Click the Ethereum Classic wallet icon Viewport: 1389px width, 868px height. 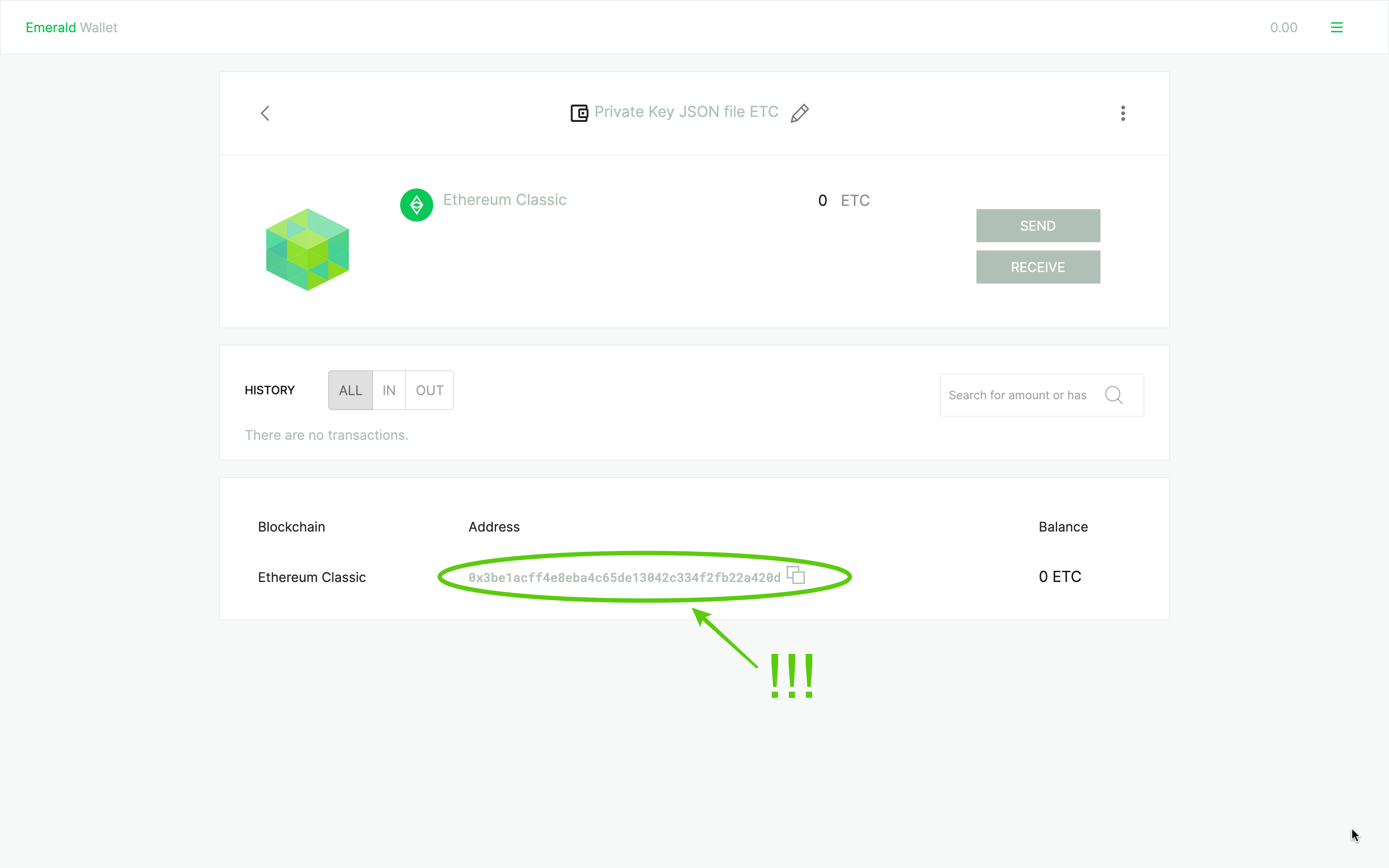416,201
